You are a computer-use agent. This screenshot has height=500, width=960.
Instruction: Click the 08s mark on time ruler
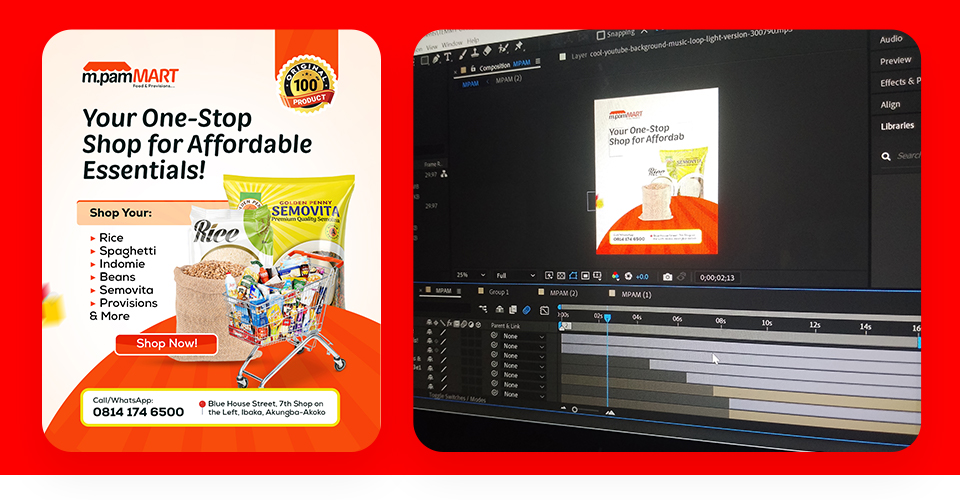(721, 321)
